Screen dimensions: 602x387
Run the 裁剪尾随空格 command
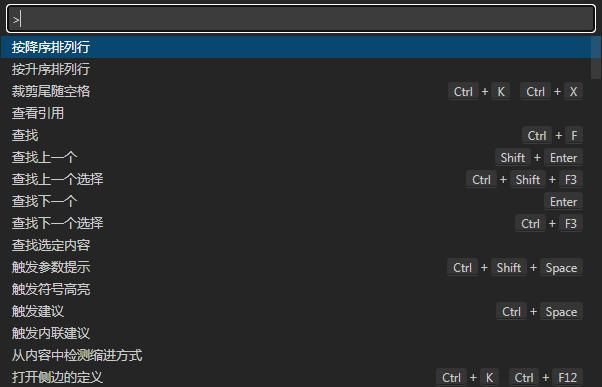(296, 91)
